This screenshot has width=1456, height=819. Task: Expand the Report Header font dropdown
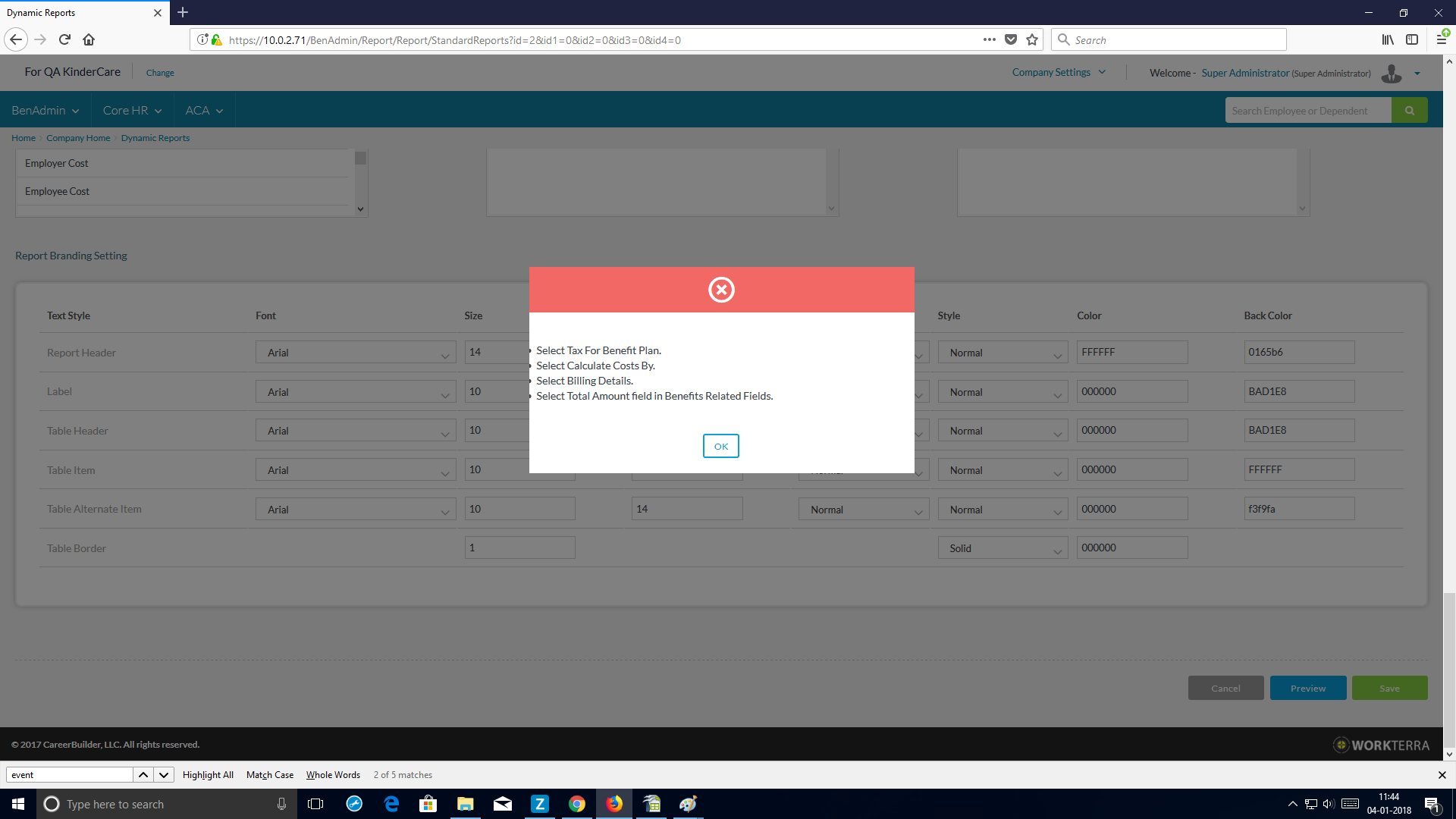pyautogui.click(x=355, y=353)
